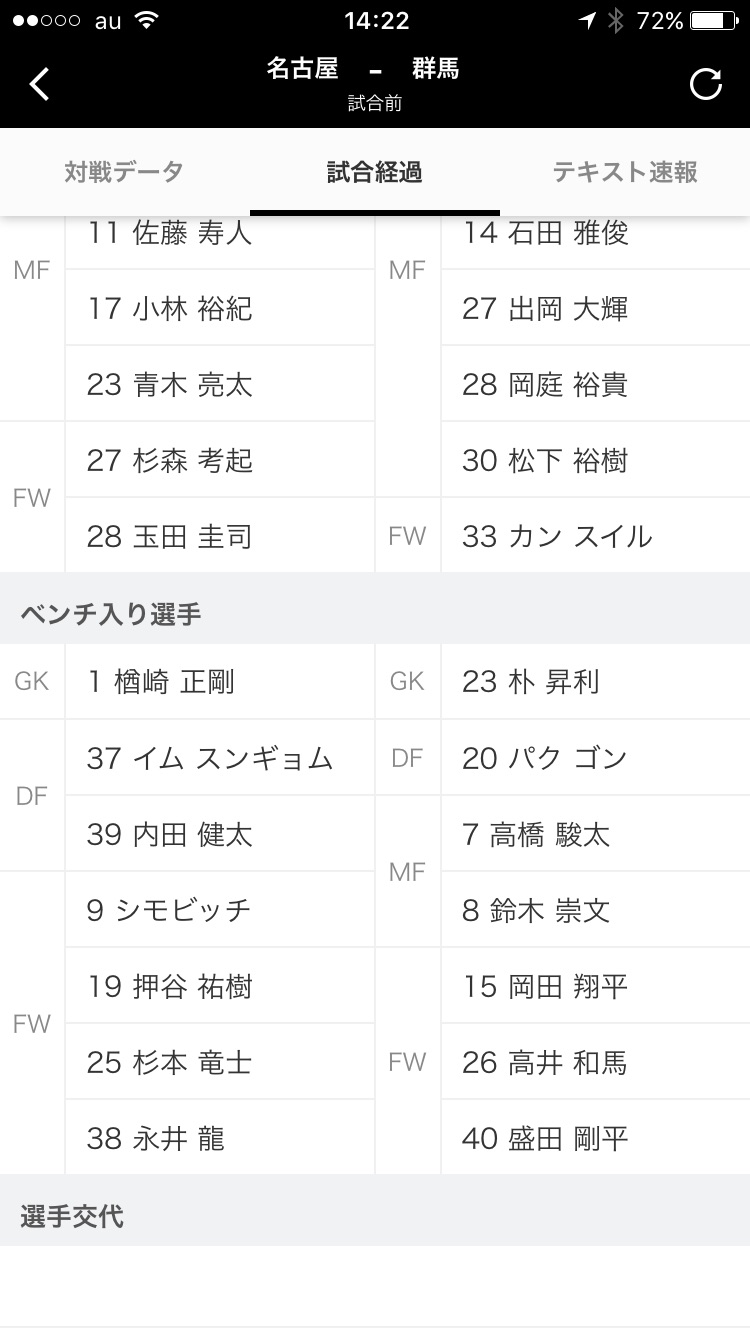Viewport: 750px width, 1334px height.
Task: Switch to the 対戦データ tab
Action: click(124, 172)
